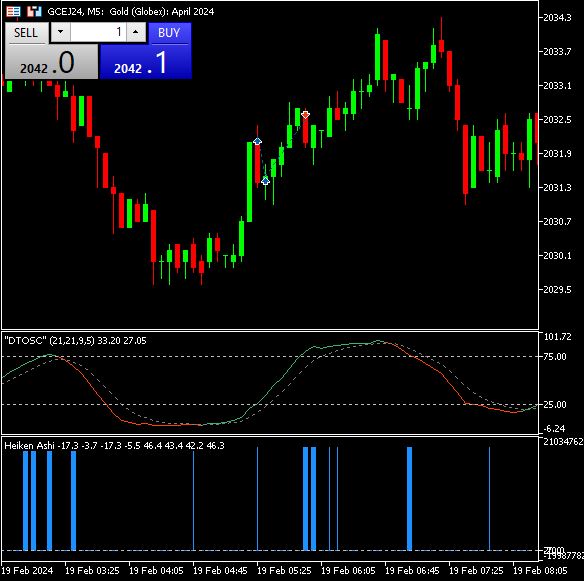Click the 19 Feb 05:25 time label
The image size is (584, 581).
click(285, 571)
